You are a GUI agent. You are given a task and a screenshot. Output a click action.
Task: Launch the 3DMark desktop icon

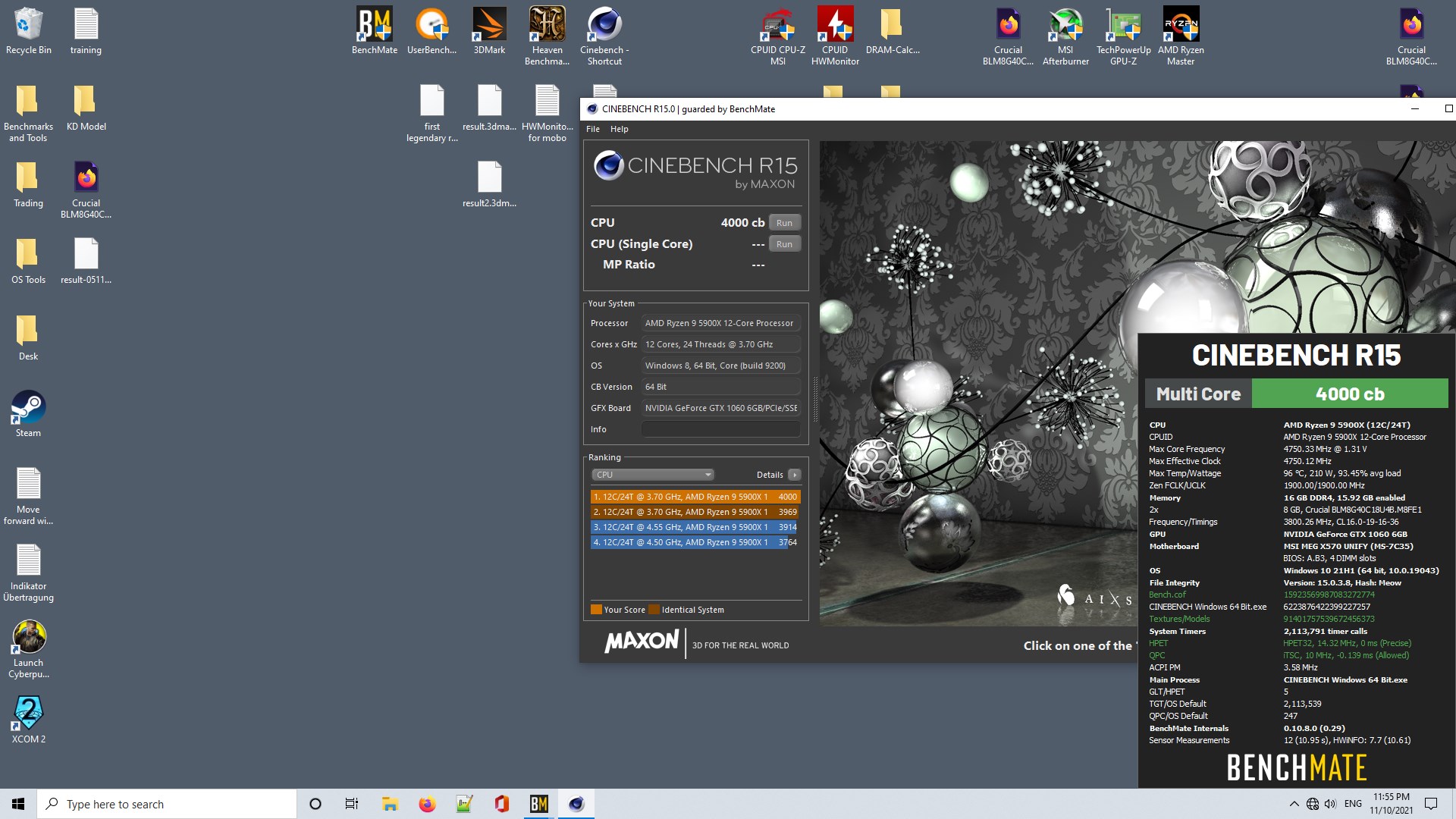click(x=489, y=31)
